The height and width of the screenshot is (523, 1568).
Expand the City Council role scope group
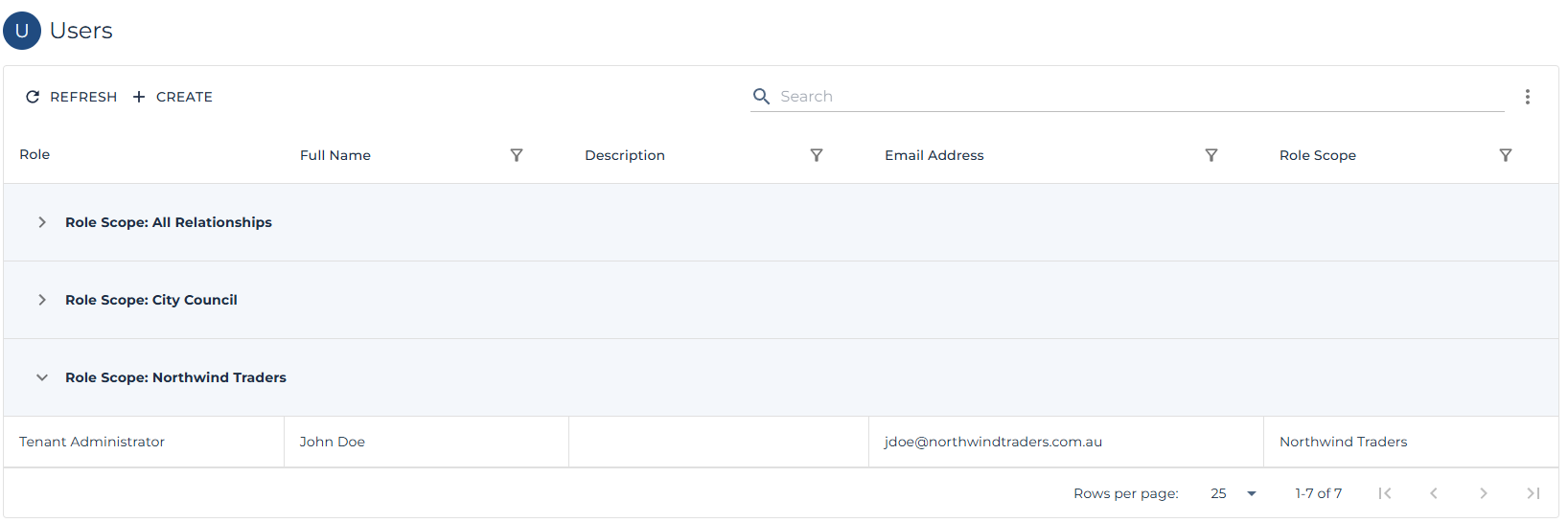(x=42, y=300)
